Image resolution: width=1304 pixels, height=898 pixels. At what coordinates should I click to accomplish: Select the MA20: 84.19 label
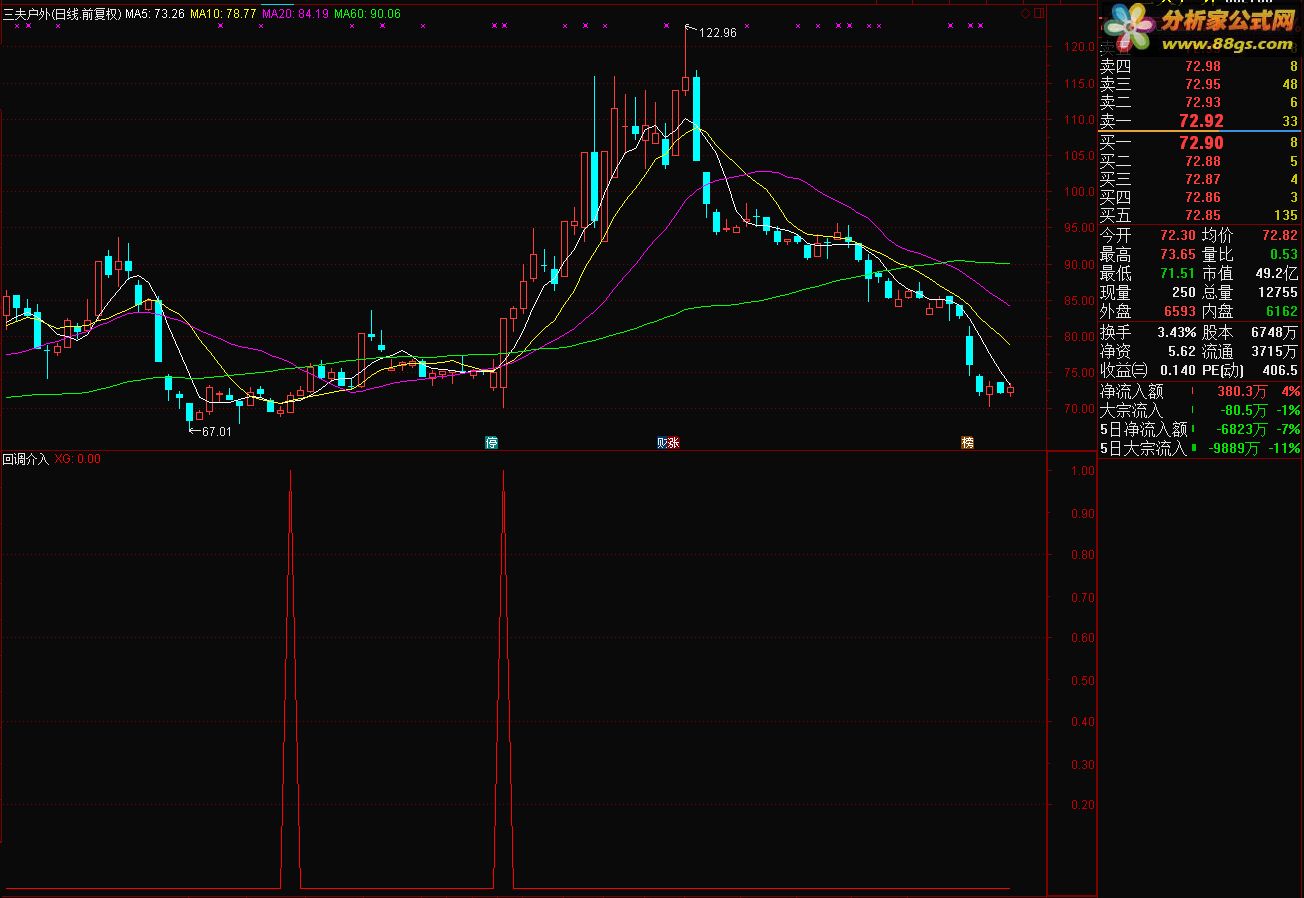coord(295,14)
